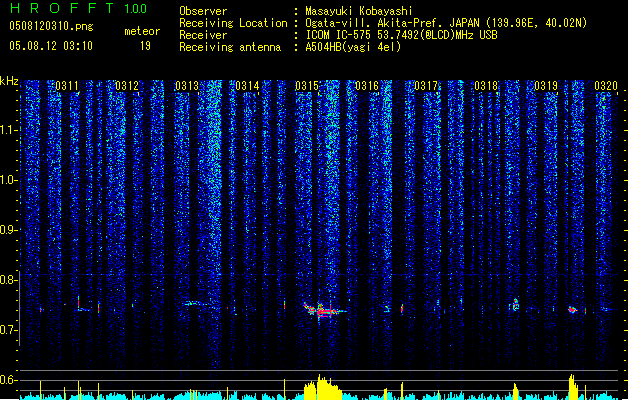This screenshot has width=629, height=400.
Task: Click the 0312 time marker
Action: coord(127,86)
